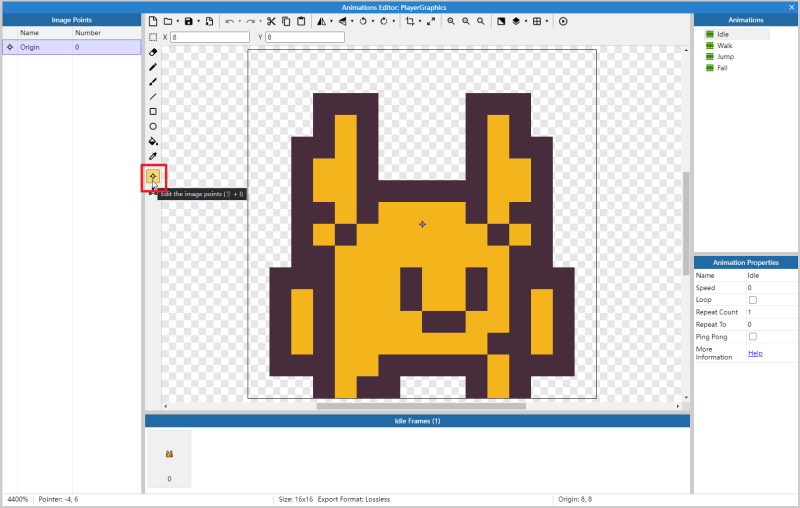Open the grid icon dropdown arrow
800x508 pixels.
click(x=547, y=21)
